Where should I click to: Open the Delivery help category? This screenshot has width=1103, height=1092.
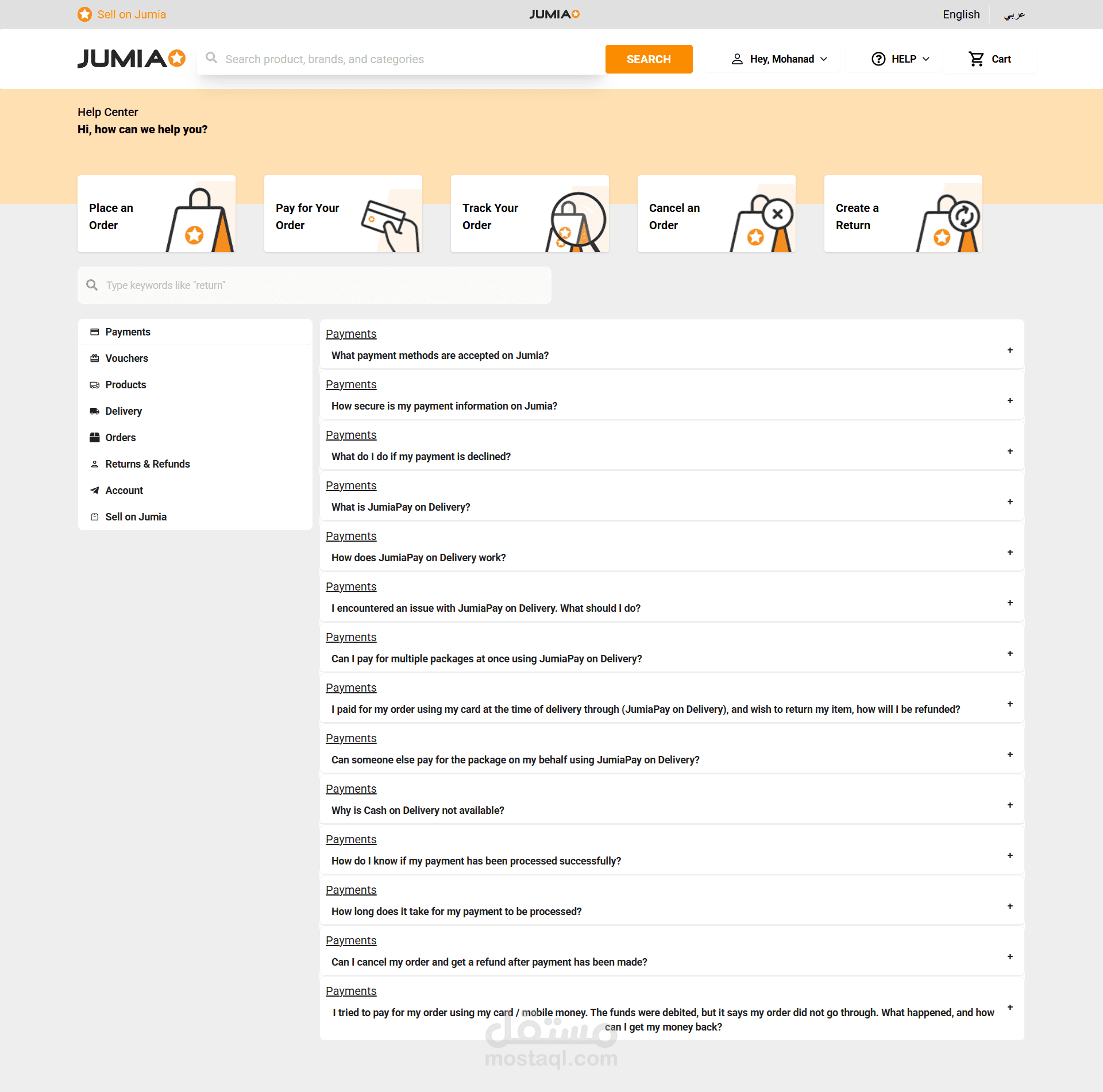pyautogui.click(x=123, y=411)
